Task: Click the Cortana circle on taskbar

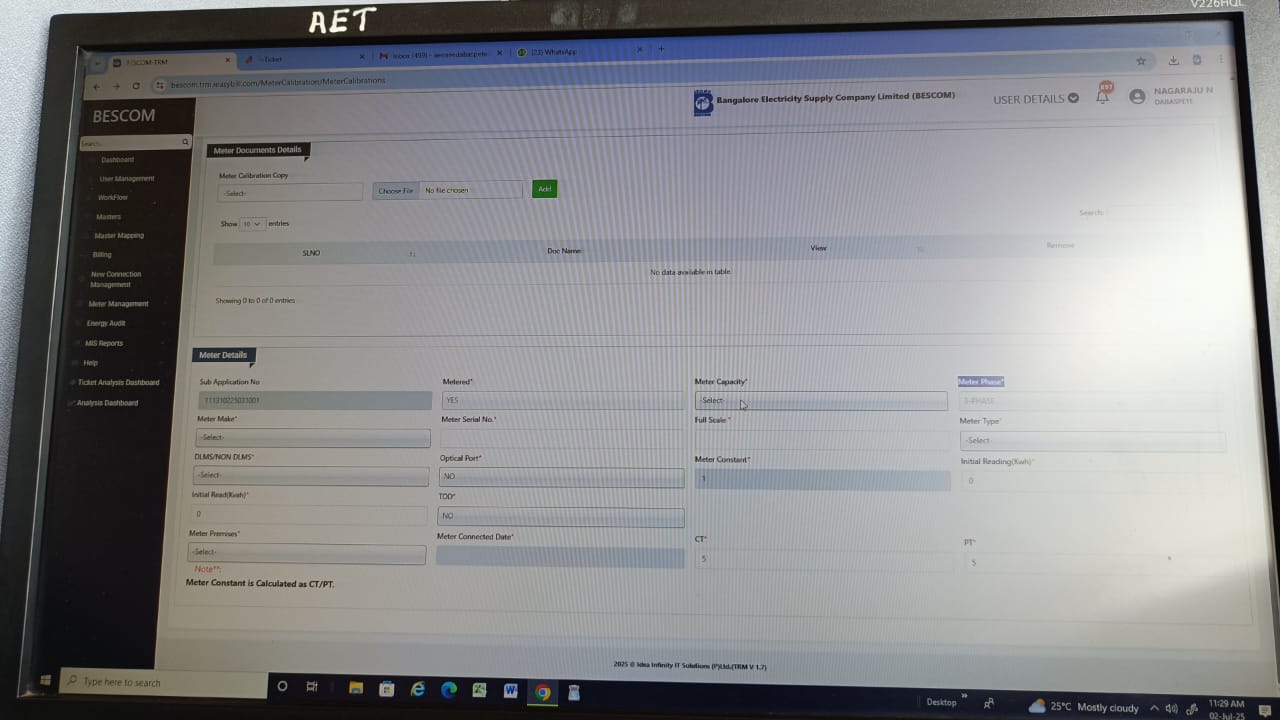Action: pyautogui.click(x=282, y=687)
